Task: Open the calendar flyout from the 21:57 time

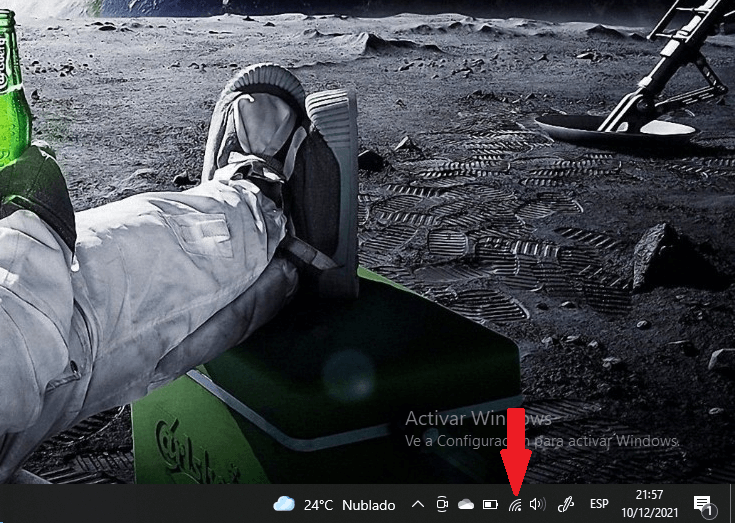Action: 649,495
